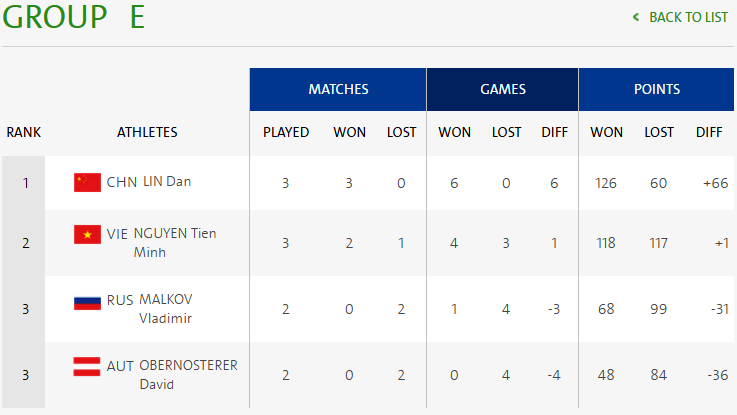Image resolution: width=737 pixels, height=415 pixels.
Task: Click the back arrow chevron icon
Action: (x=636, y=17)
